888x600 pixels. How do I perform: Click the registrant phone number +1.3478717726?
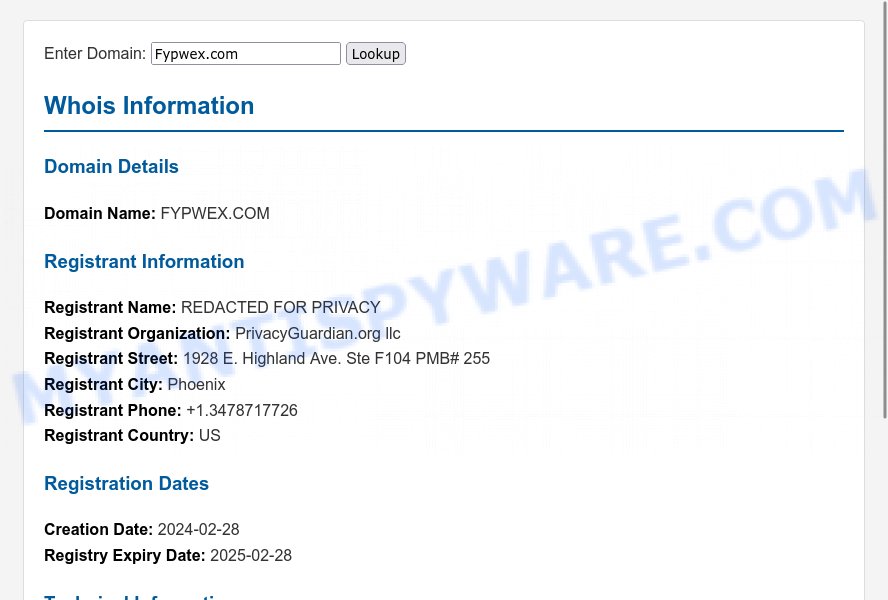(242, 410)
